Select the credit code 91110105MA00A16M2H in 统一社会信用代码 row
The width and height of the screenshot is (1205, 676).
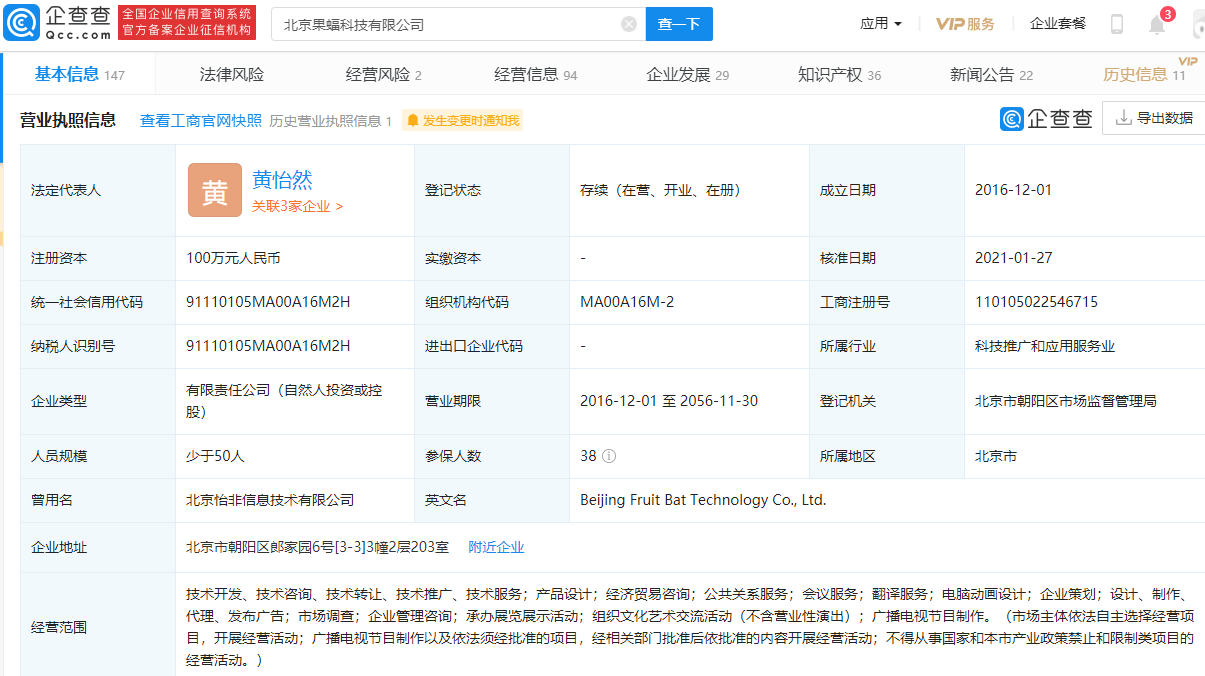[268, 302]
